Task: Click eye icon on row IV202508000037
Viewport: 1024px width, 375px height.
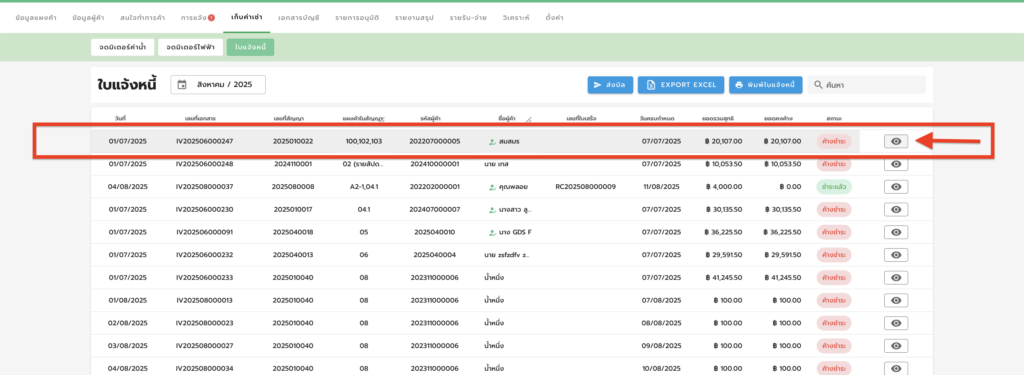Action: coord(896,187)
